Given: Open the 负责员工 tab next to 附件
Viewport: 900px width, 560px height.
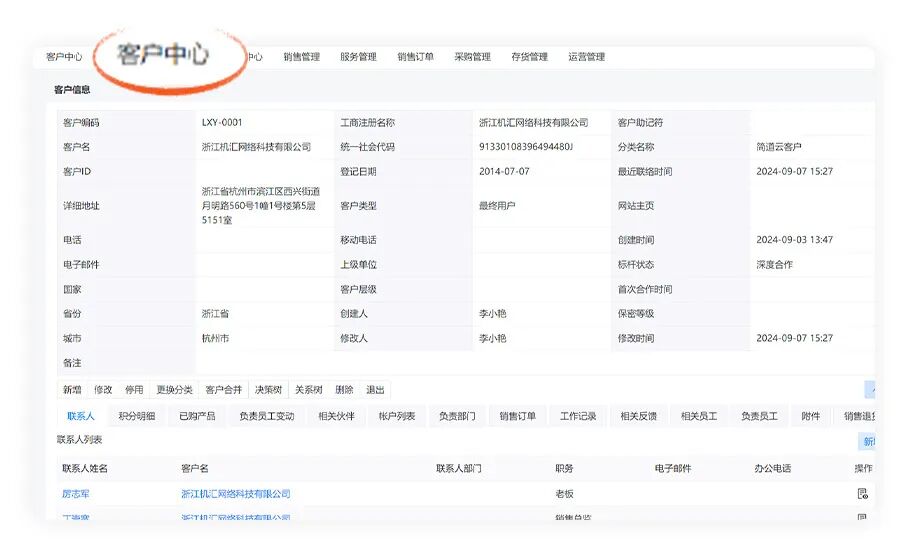Looking at the screenshot, I should 759,416.
